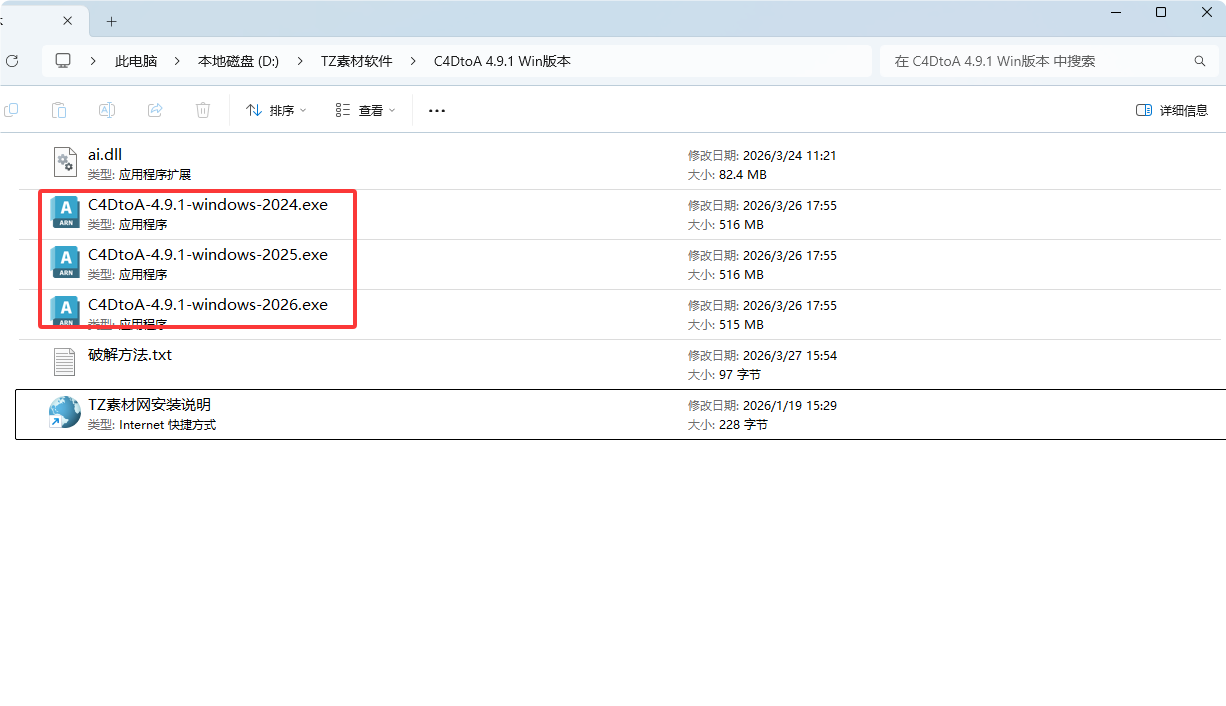Click C4DtoA 4.9.1 Win版本 breadcrumb
This screenshot has height=706, width=1226.
click(x=502, y=61)
